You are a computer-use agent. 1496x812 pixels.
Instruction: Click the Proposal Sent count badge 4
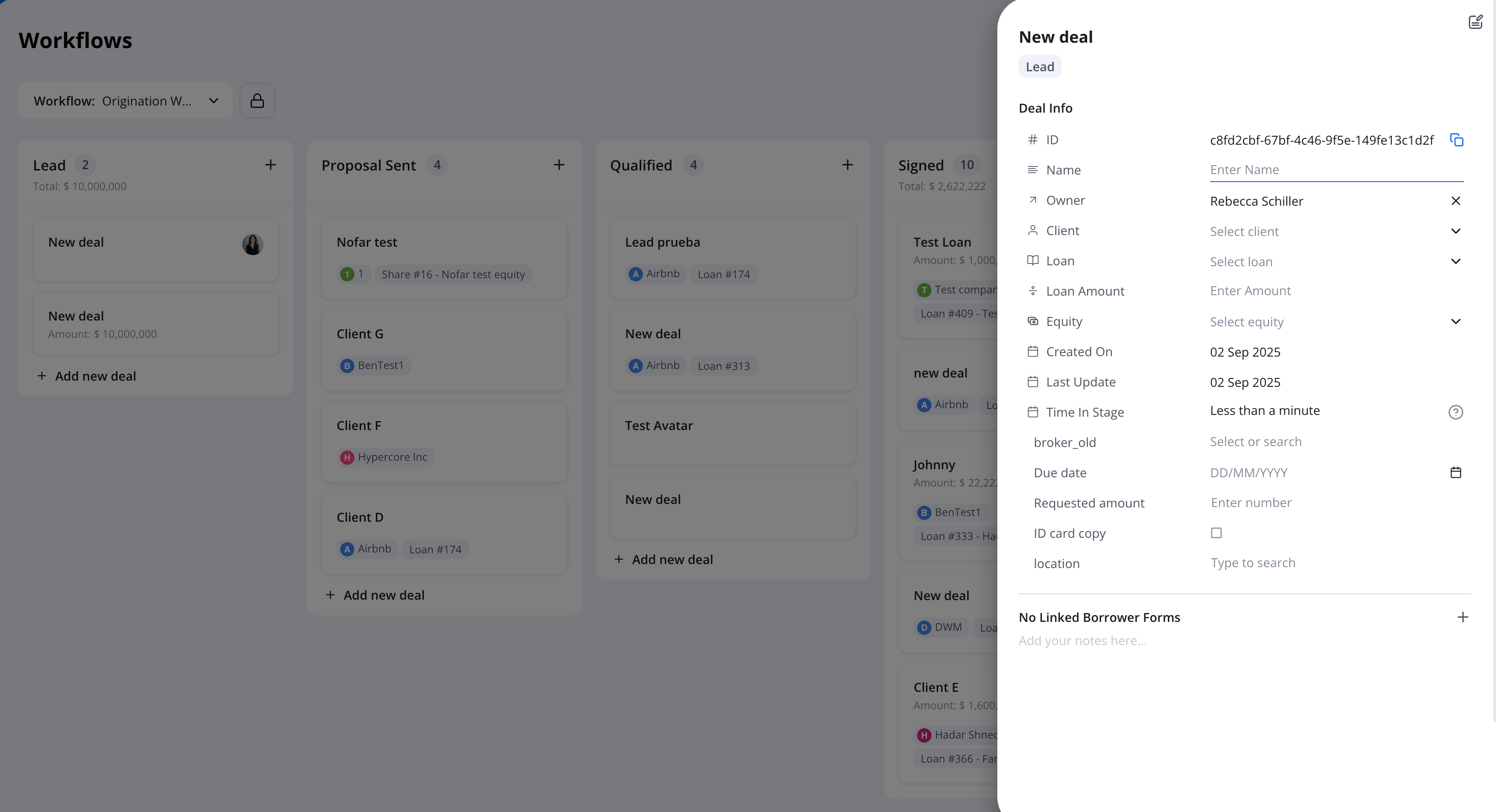pos(437,166)
